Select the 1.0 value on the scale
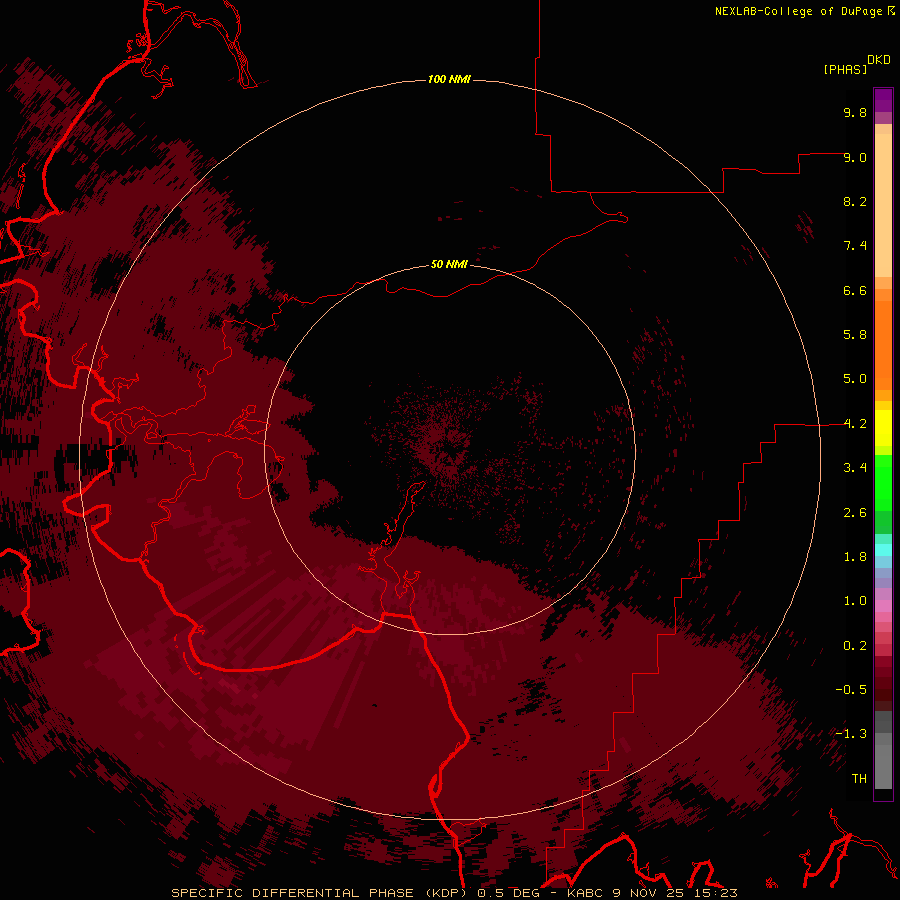 (855, 601)
